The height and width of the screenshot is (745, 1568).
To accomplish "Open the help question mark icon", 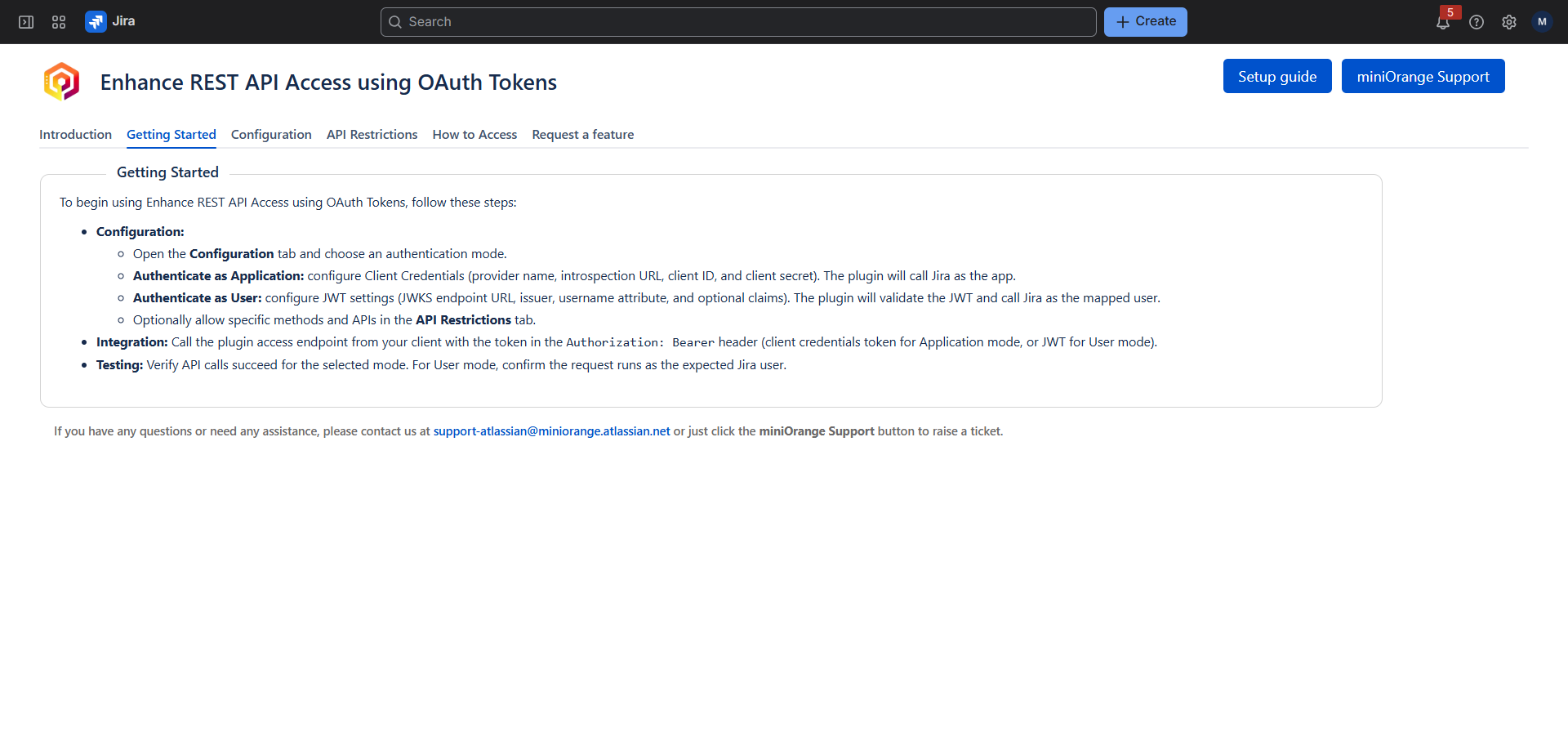I will 1477,22.
